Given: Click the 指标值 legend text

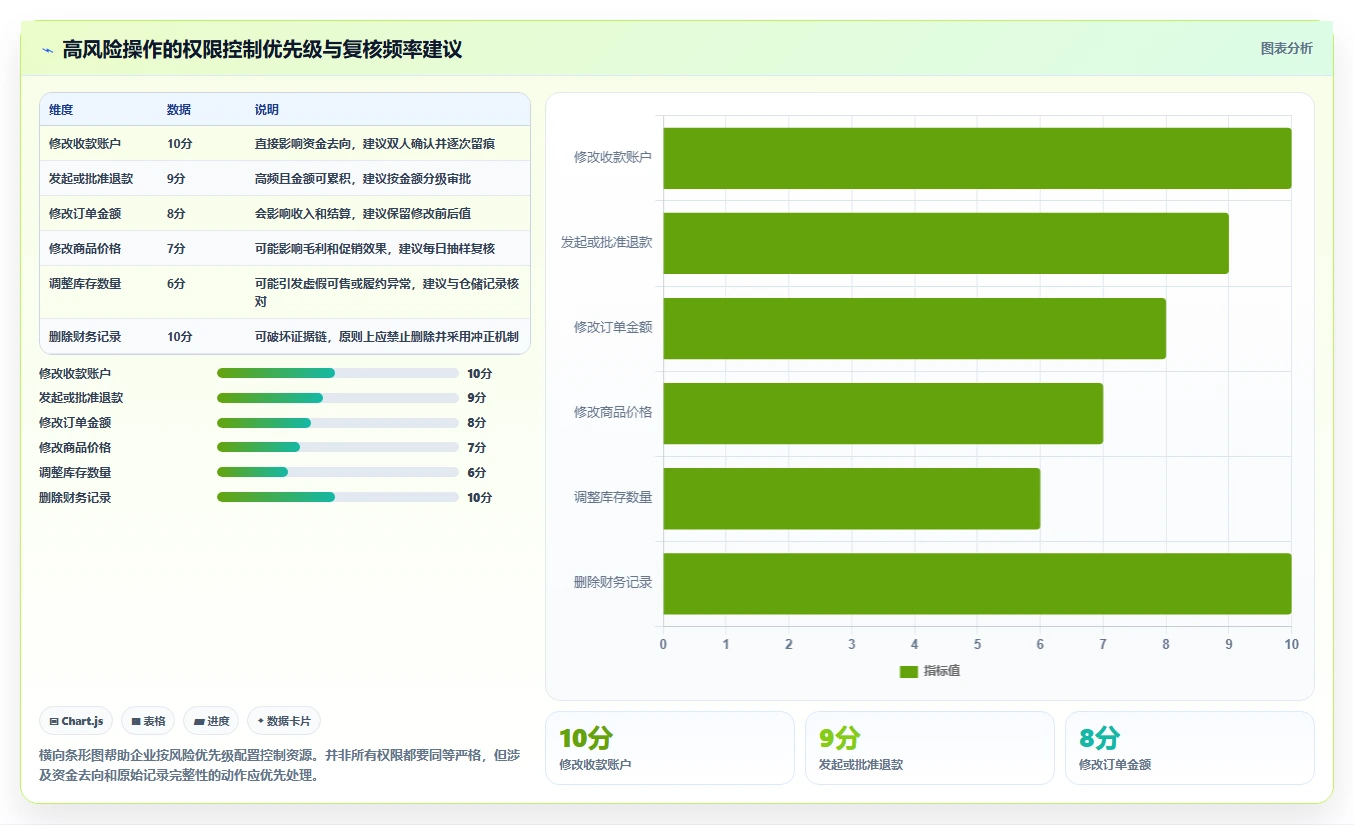Looking at the screenshot, I should pos(942,671).
